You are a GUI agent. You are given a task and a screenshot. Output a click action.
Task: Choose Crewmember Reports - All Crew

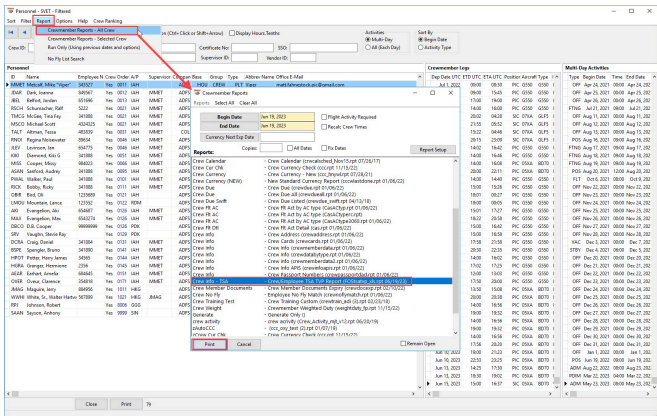(86, 30)
